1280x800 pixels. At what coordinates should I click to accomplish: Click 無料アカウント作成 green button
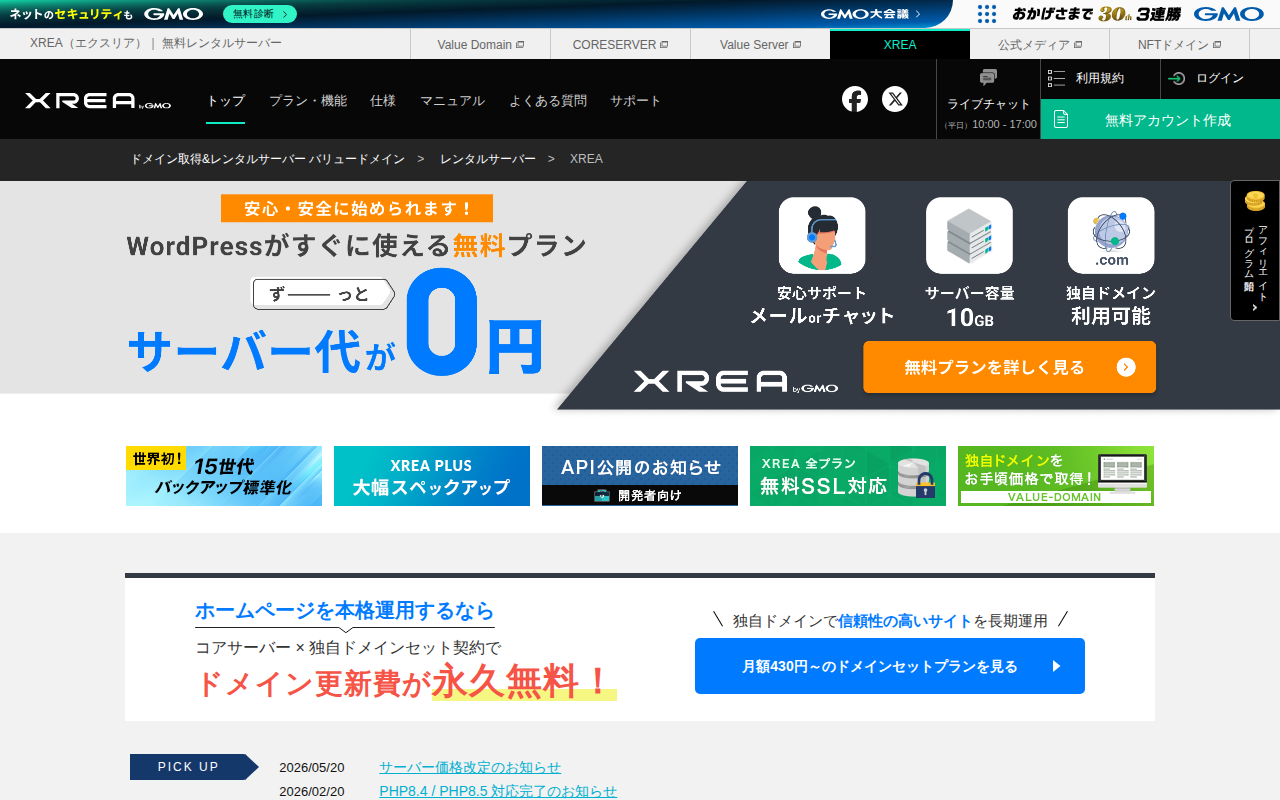pos(1160,120)
